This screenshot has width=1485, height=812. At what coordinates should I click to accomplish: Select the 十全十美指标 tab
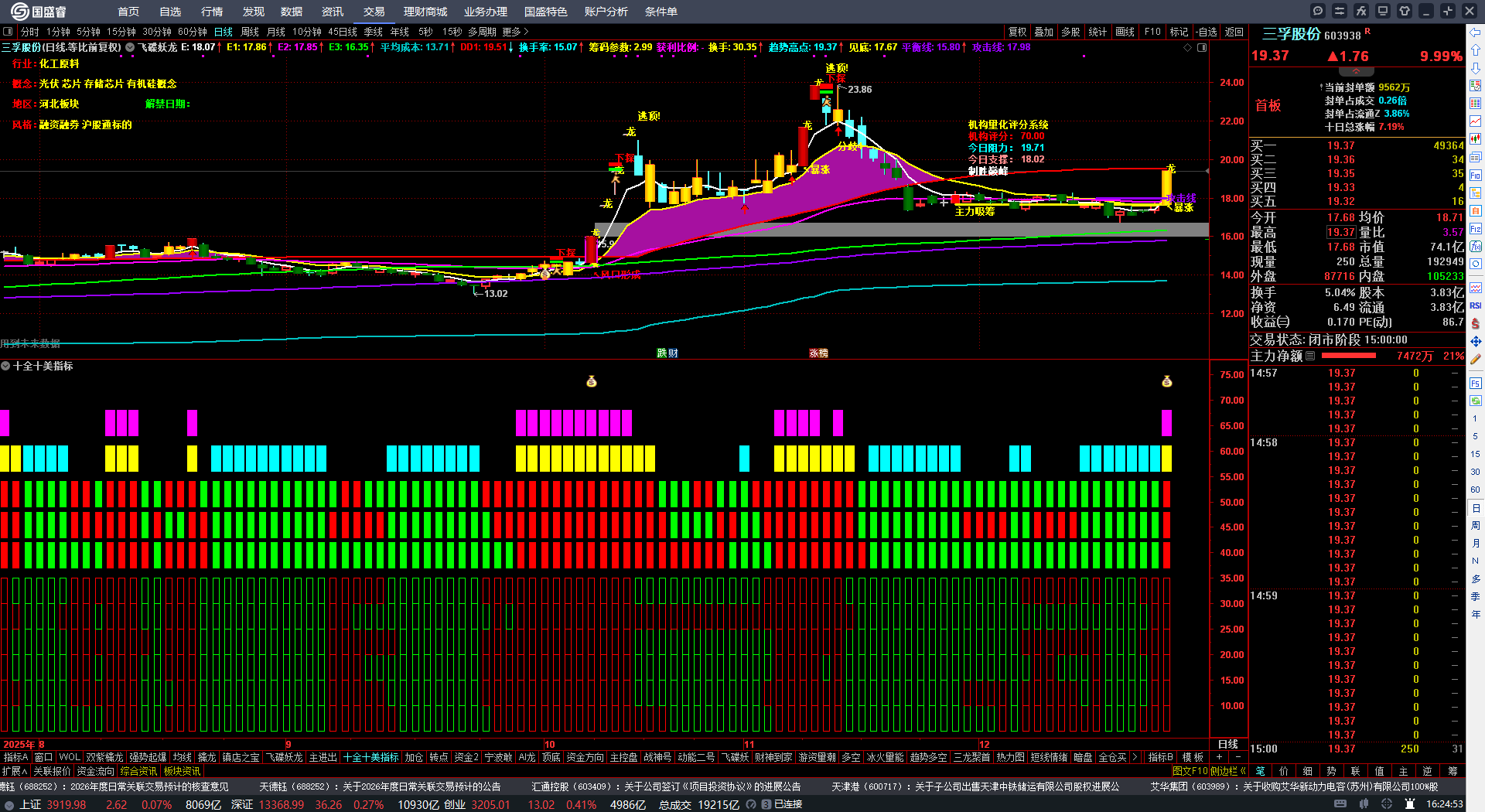(371, 758)
